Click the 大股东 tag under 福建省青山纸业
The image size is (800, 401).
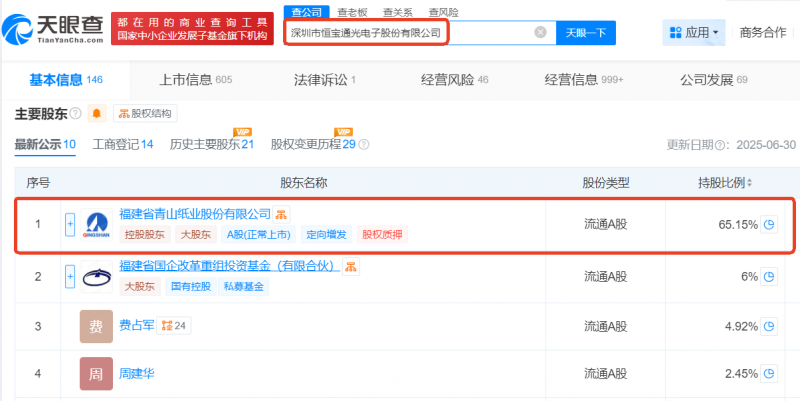196,235
